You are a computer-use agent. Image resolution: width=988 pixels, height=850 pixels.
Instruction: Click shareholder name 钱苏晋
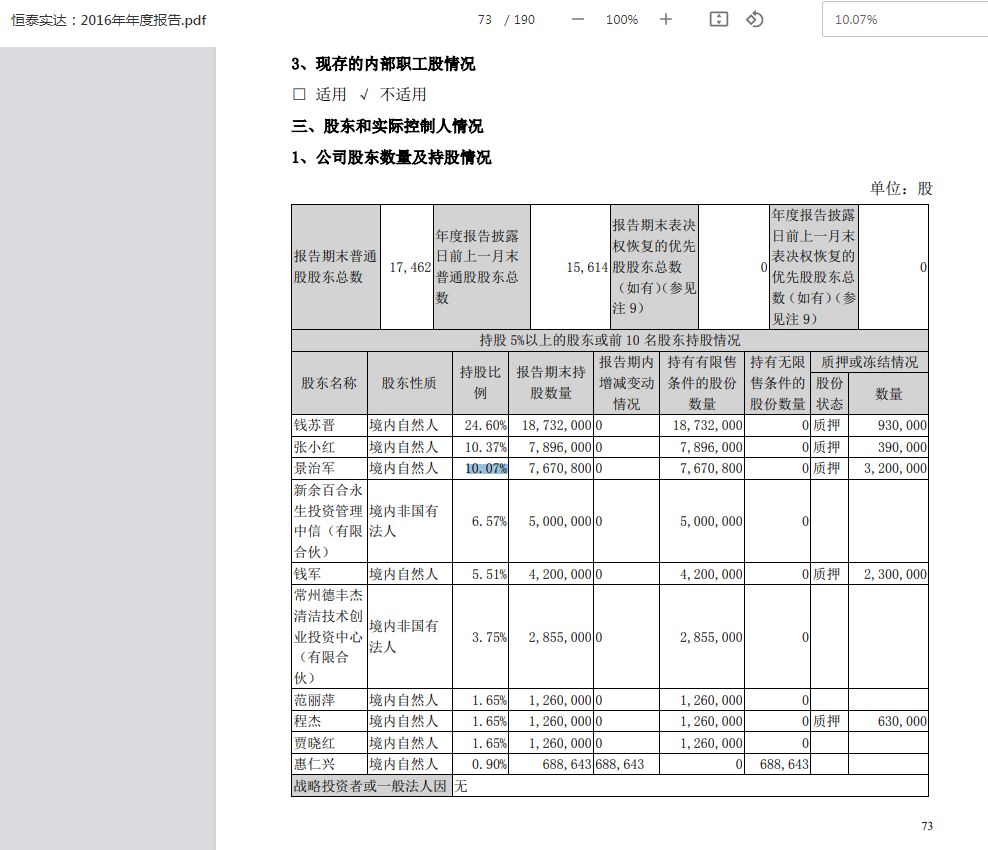click(314, 425)
